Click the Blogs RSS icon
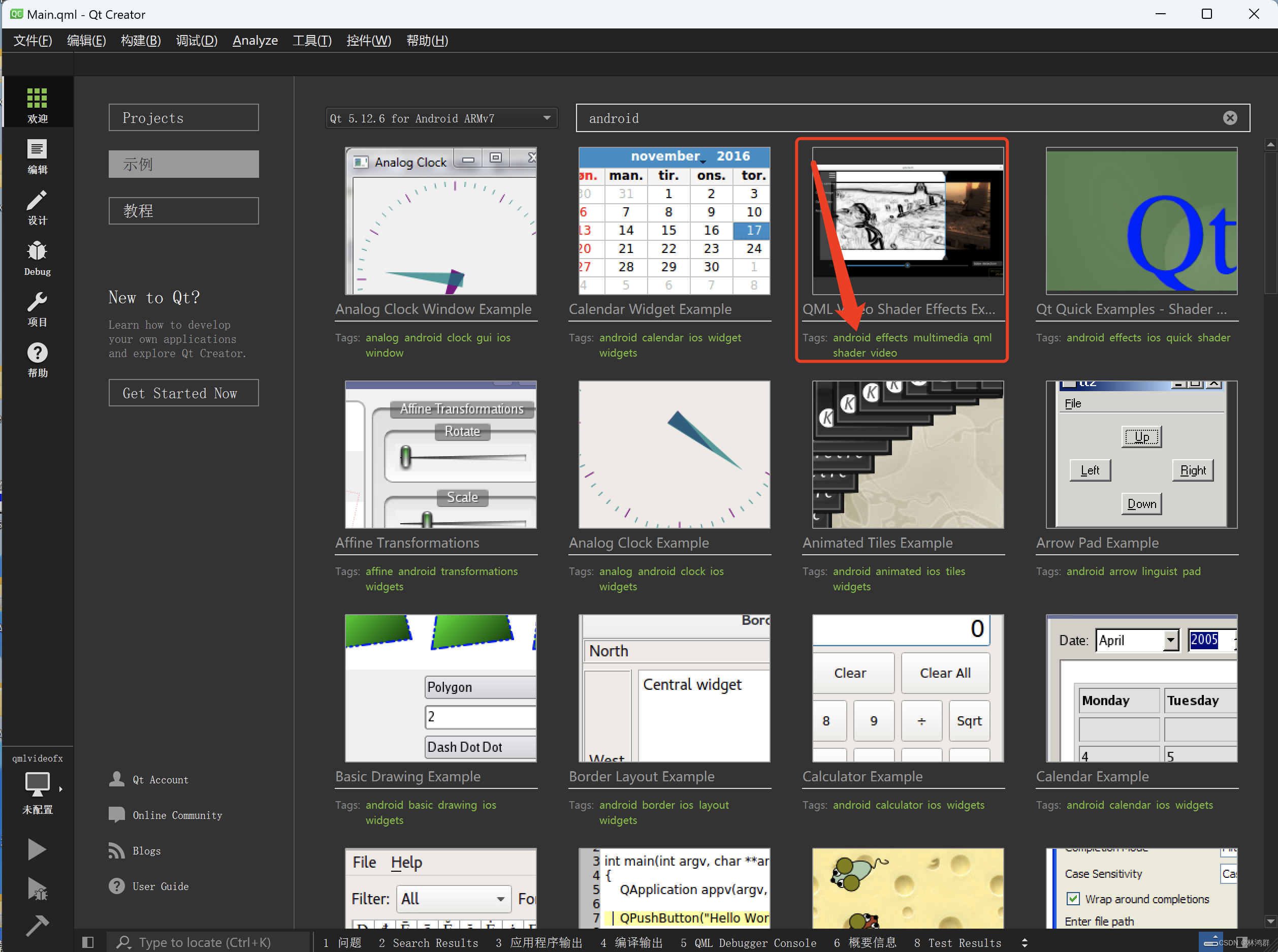Screen dimensions: 1278x952 pos(117,850)
